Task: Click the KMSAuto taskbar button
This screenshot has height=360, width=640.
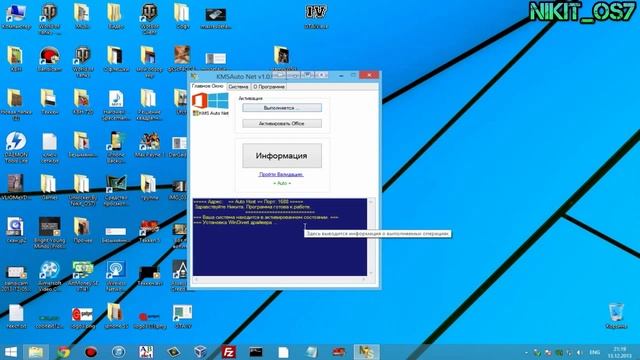Action: pyautogui.click(x=366, y=352)
